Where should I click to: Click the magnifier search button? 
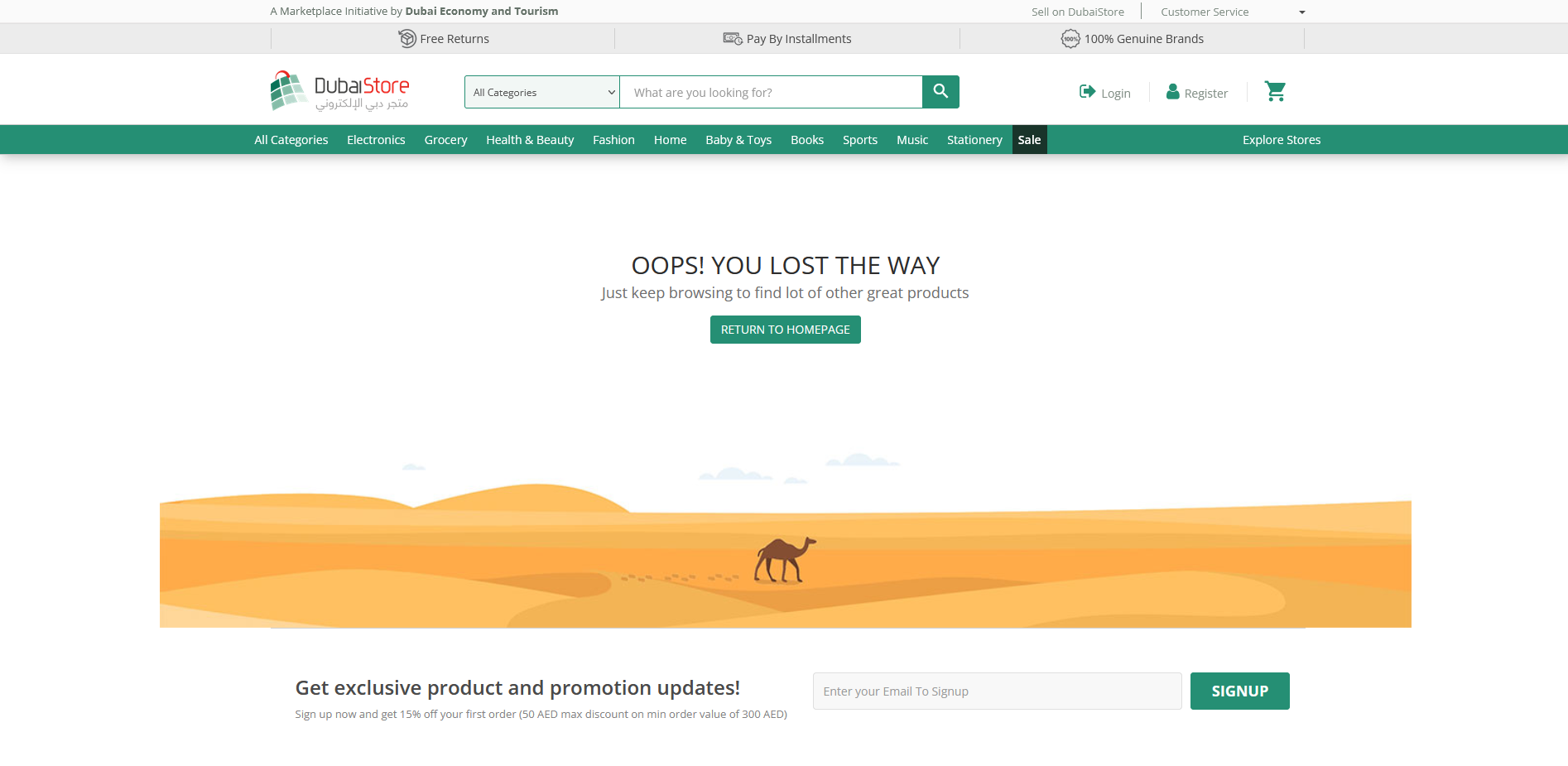[940, 92]
